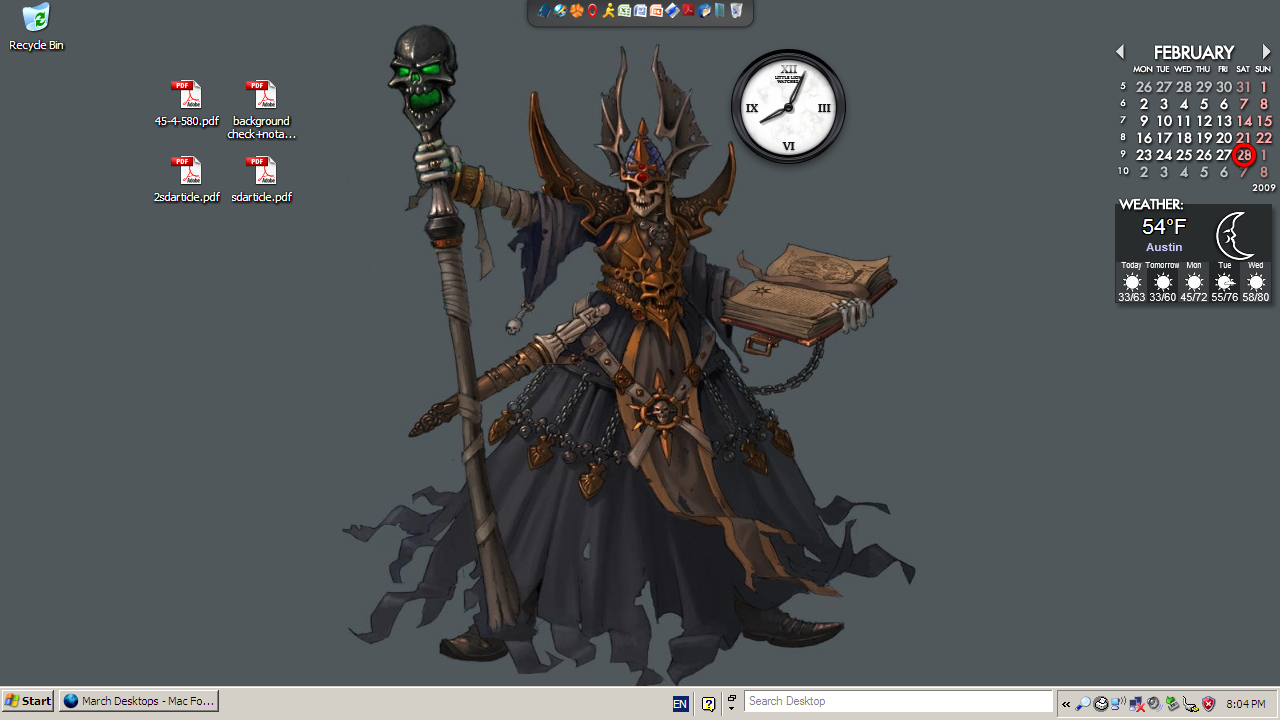Click the orange flower icon in dock
Image resolution: width=1280 pixels, height=721 pixels.
click(x=576, y=11)
